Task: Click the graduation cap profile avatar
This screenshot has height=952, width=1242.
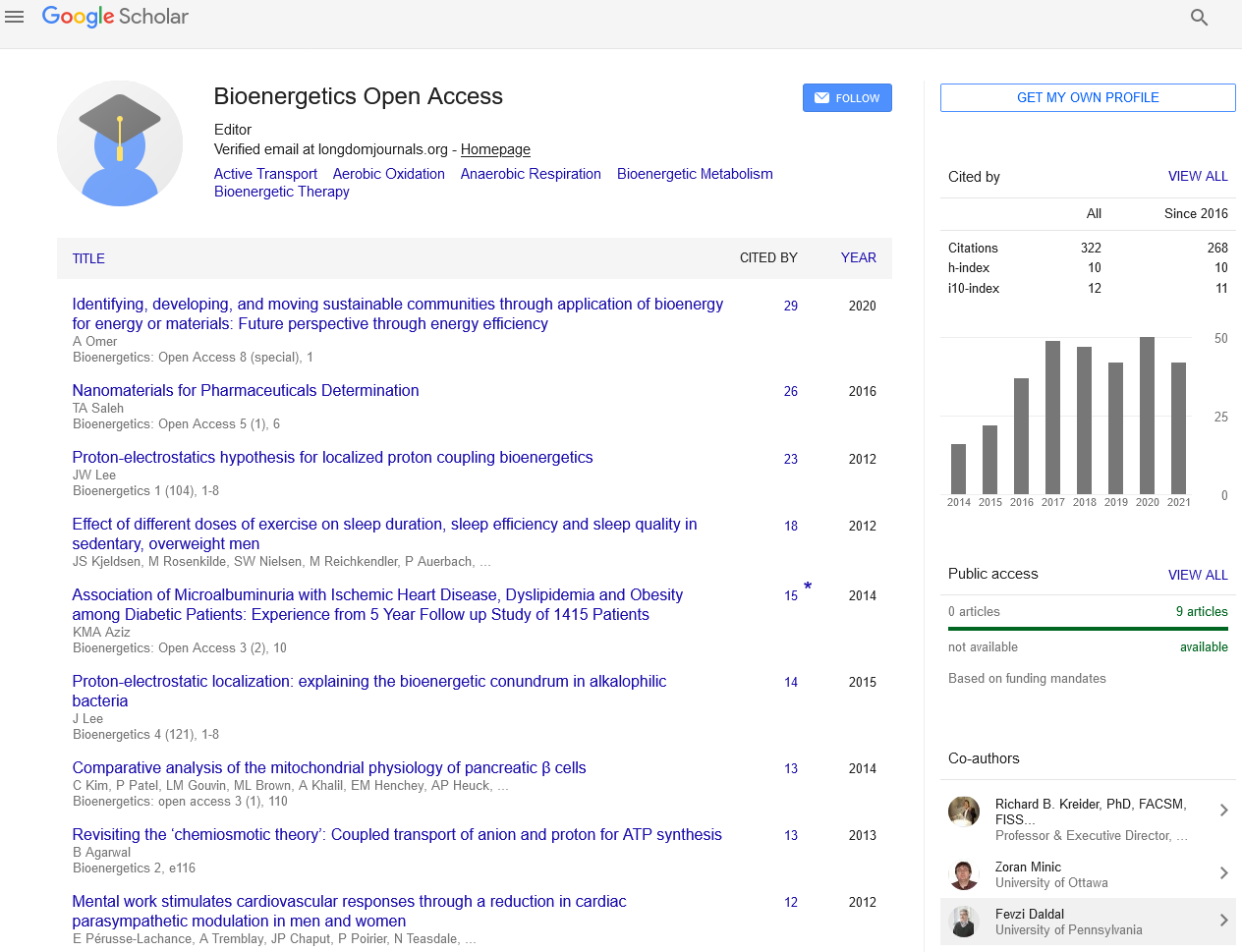Action: point(120,143)
